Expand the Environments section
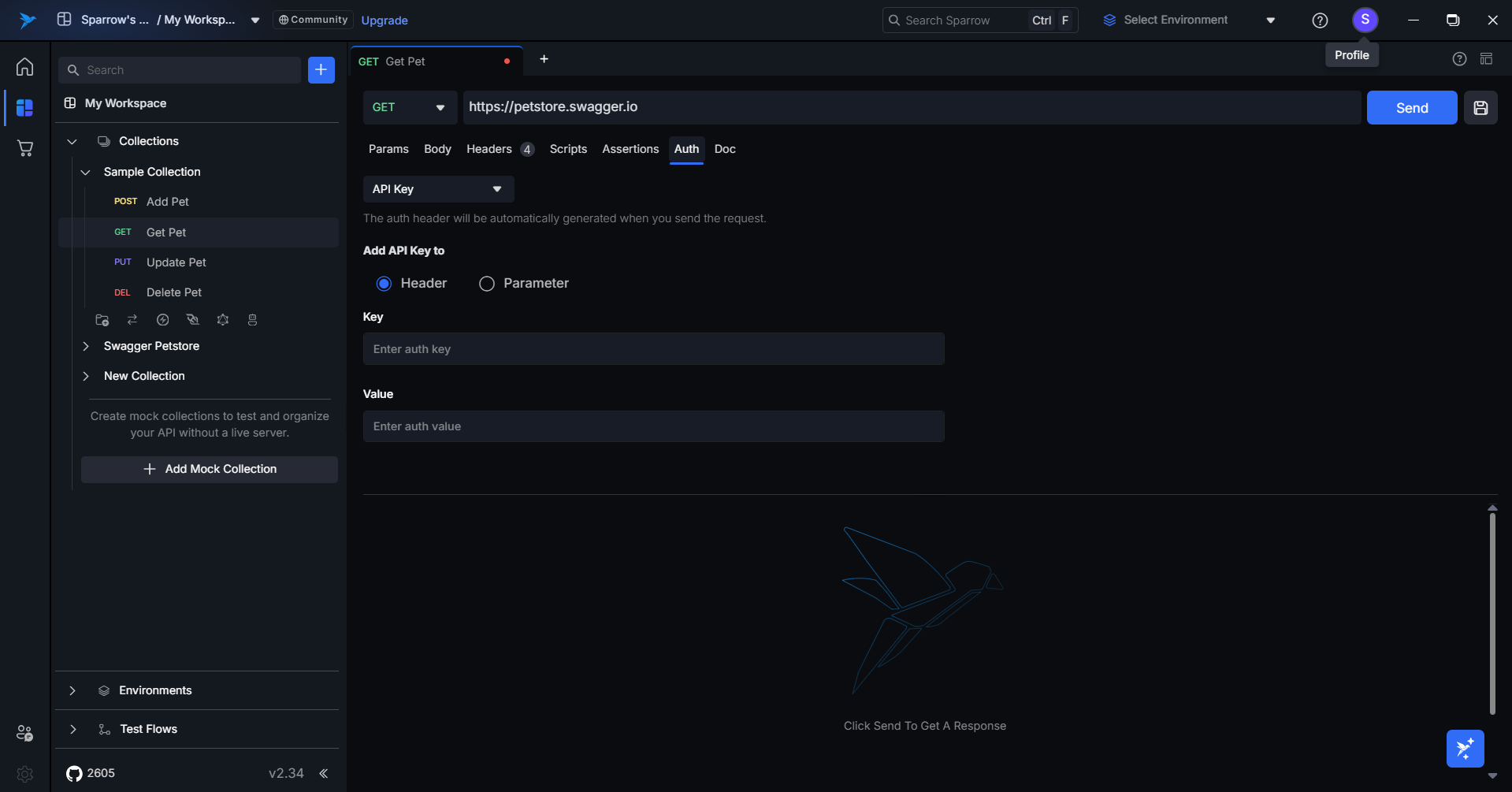Screen dimensions: 1512x792 pyautogui.click(x=72, y=690)
